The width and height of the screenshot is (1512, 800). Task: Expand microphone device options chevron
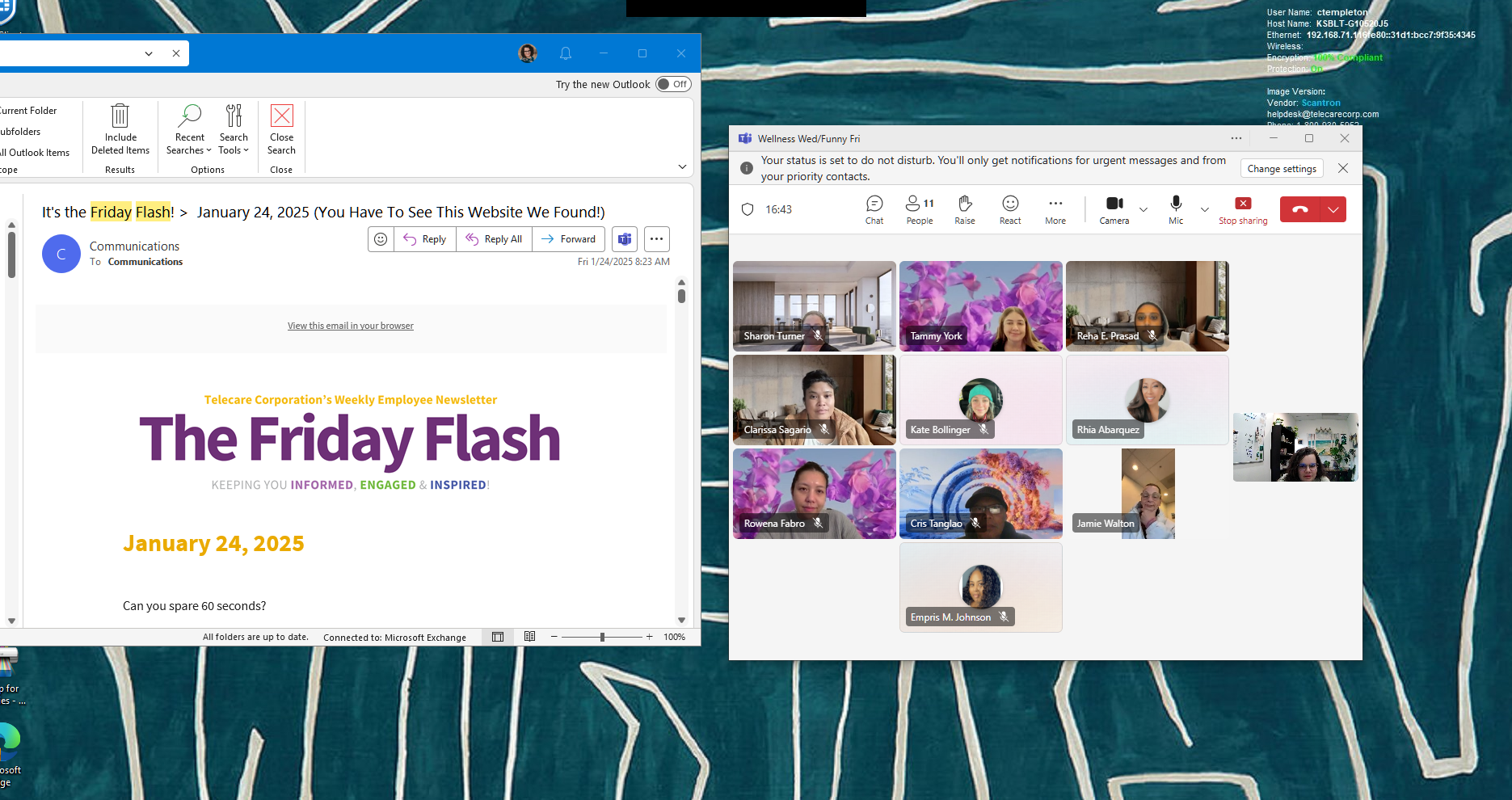(1205, 209)
